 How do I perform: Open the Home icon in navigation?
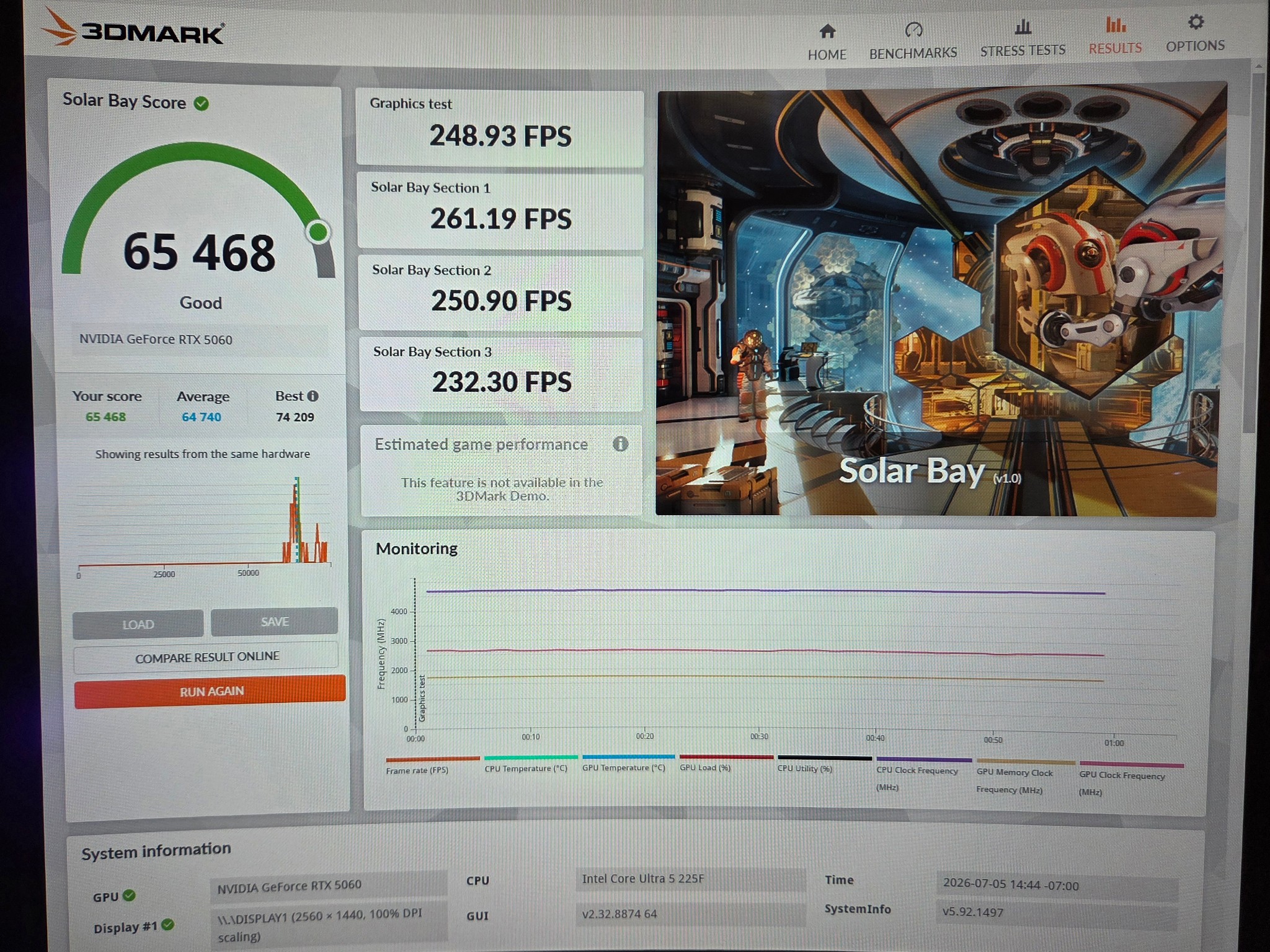(827, 31)
